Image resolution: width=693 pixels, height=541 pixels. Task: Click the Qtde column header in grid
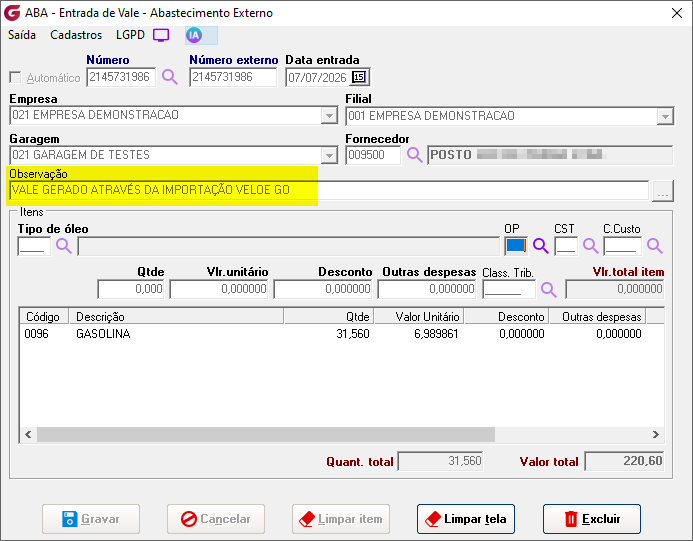pyautogui.click(x=329, y=316)
